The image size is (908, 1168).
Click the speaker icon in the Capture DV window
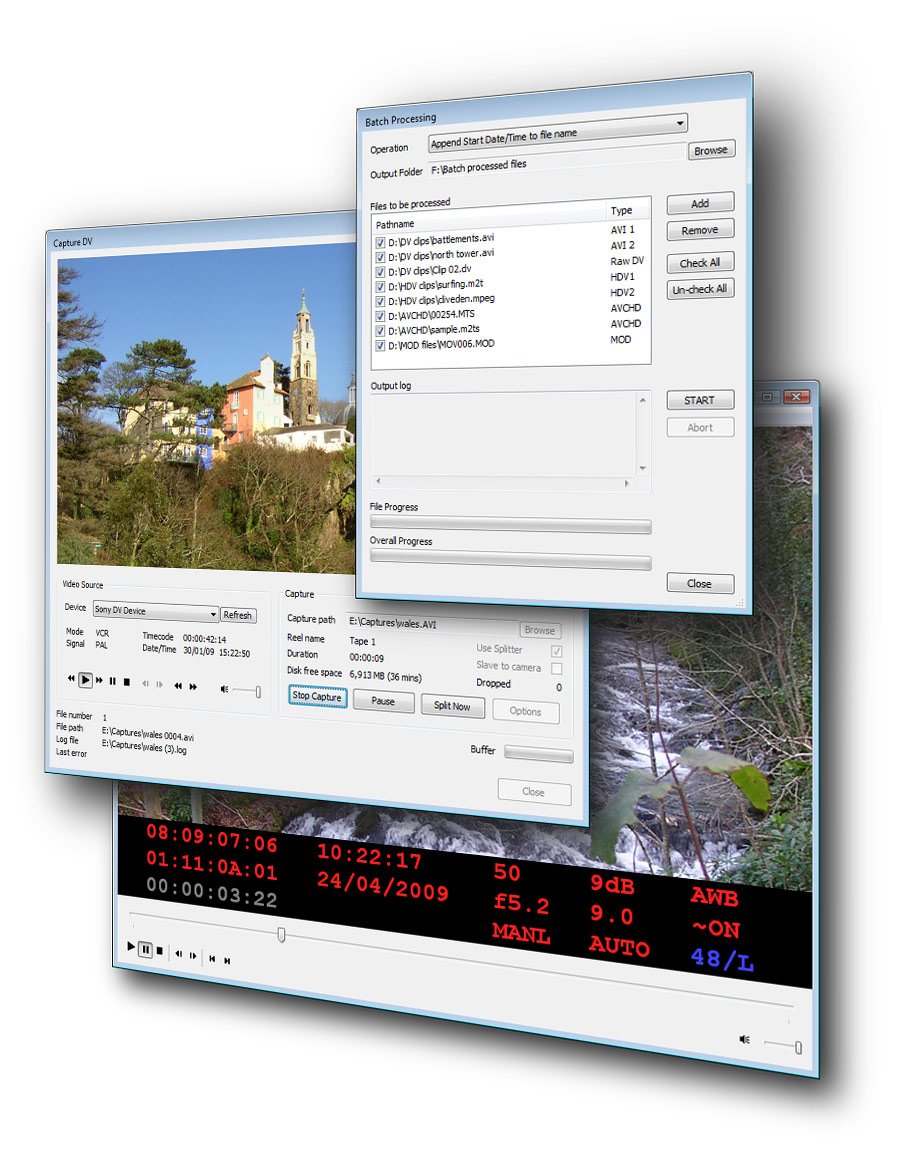click(225, 688)
